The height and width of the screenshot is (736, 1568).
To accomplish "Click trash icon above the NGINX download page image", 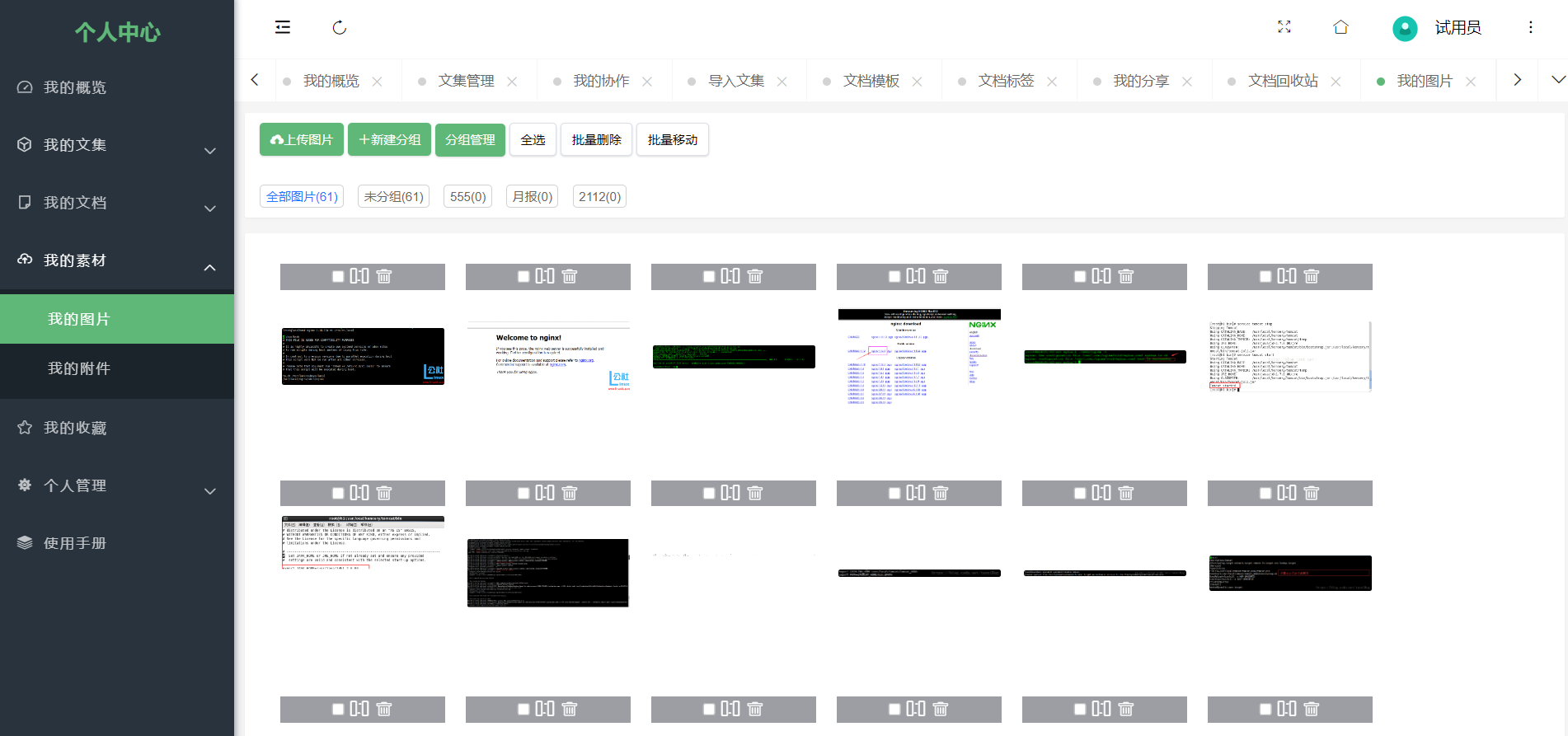I will pyautogui.click(x=941, y=276).
